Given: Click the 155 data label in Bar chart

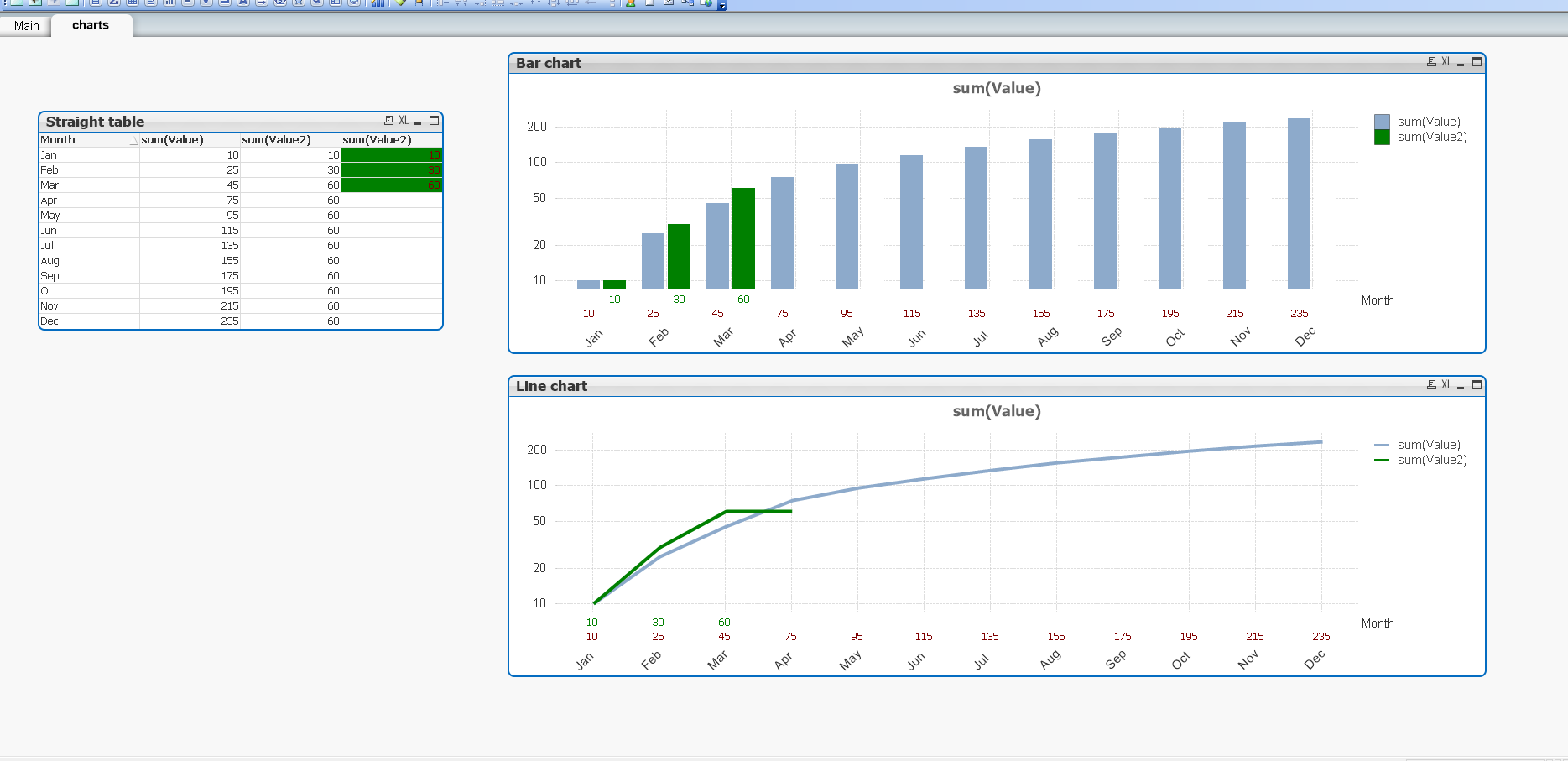Looking at the screenshot, I should point(1041,314).
